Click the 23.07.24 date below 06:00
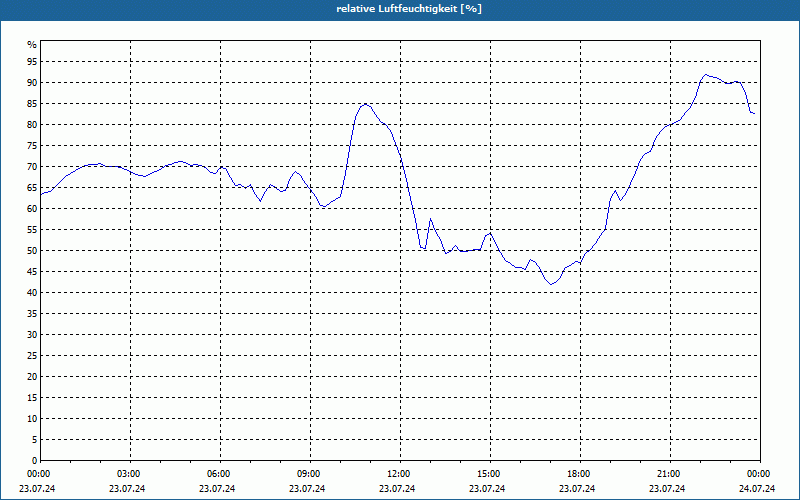Screen dimensions: 800x500 click(x=217, y=489)
